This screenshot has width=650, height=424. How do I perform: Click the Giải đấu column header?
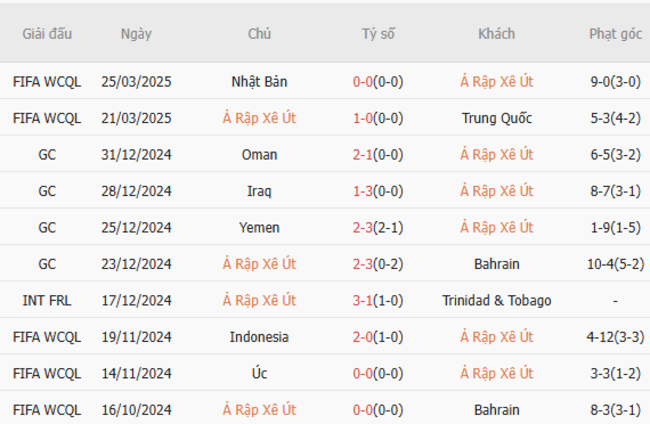pyautogui.click(x=47, y=33)
